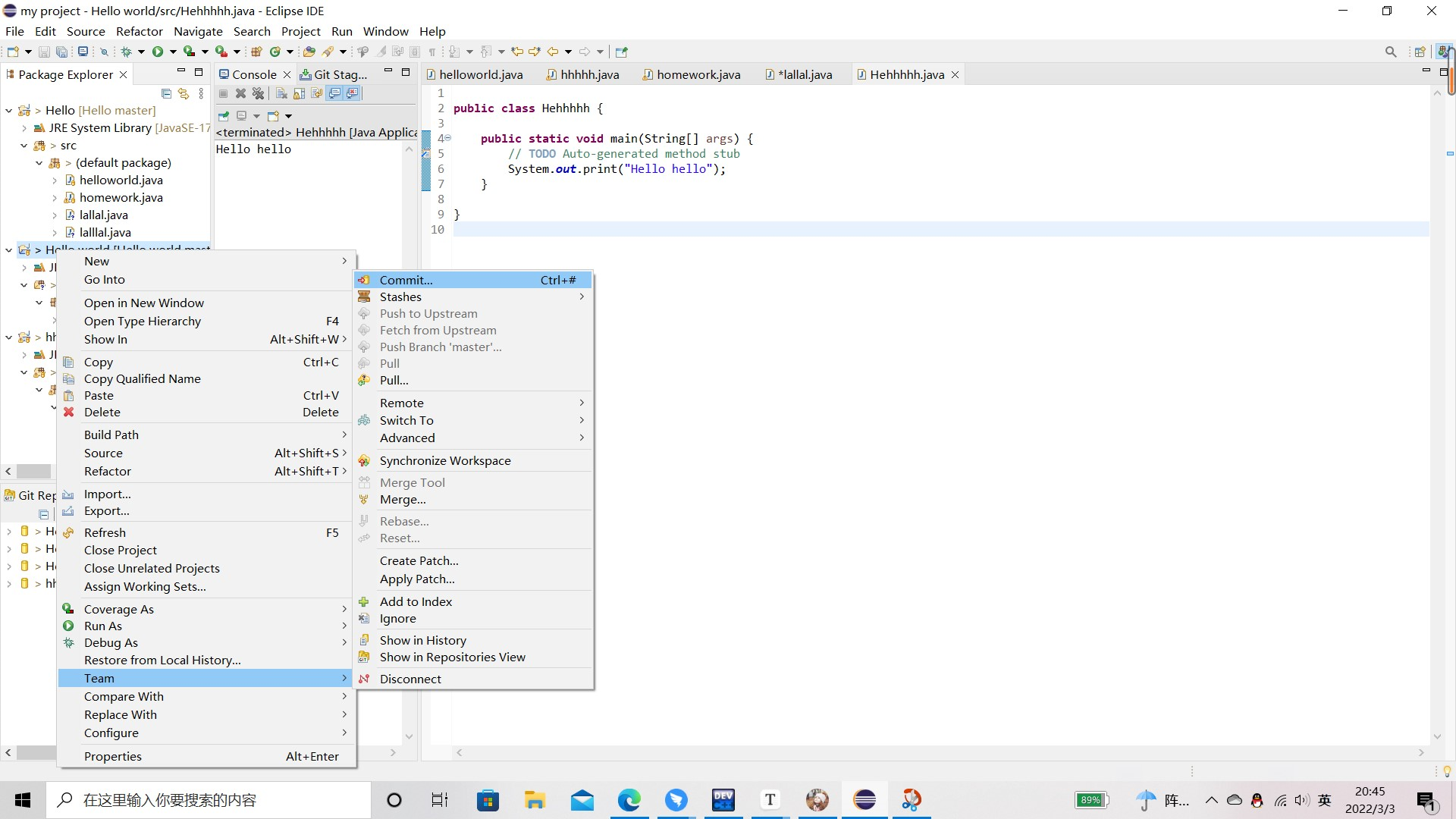Click Remove All Terminated Launches icon

(259, 93)
